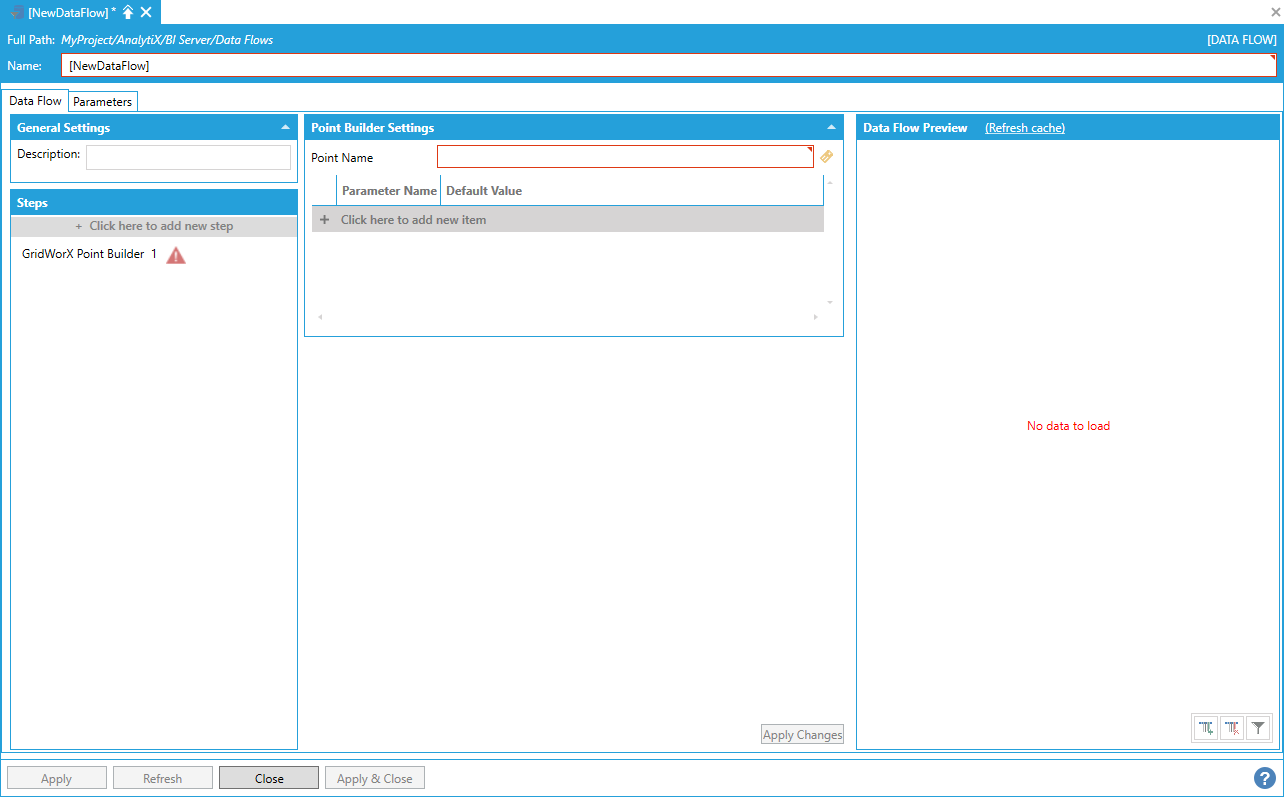Open the filter funnel in Data Flow Preview
The width and height of the screenshot is (1285, 798).
coord(1258,729)
